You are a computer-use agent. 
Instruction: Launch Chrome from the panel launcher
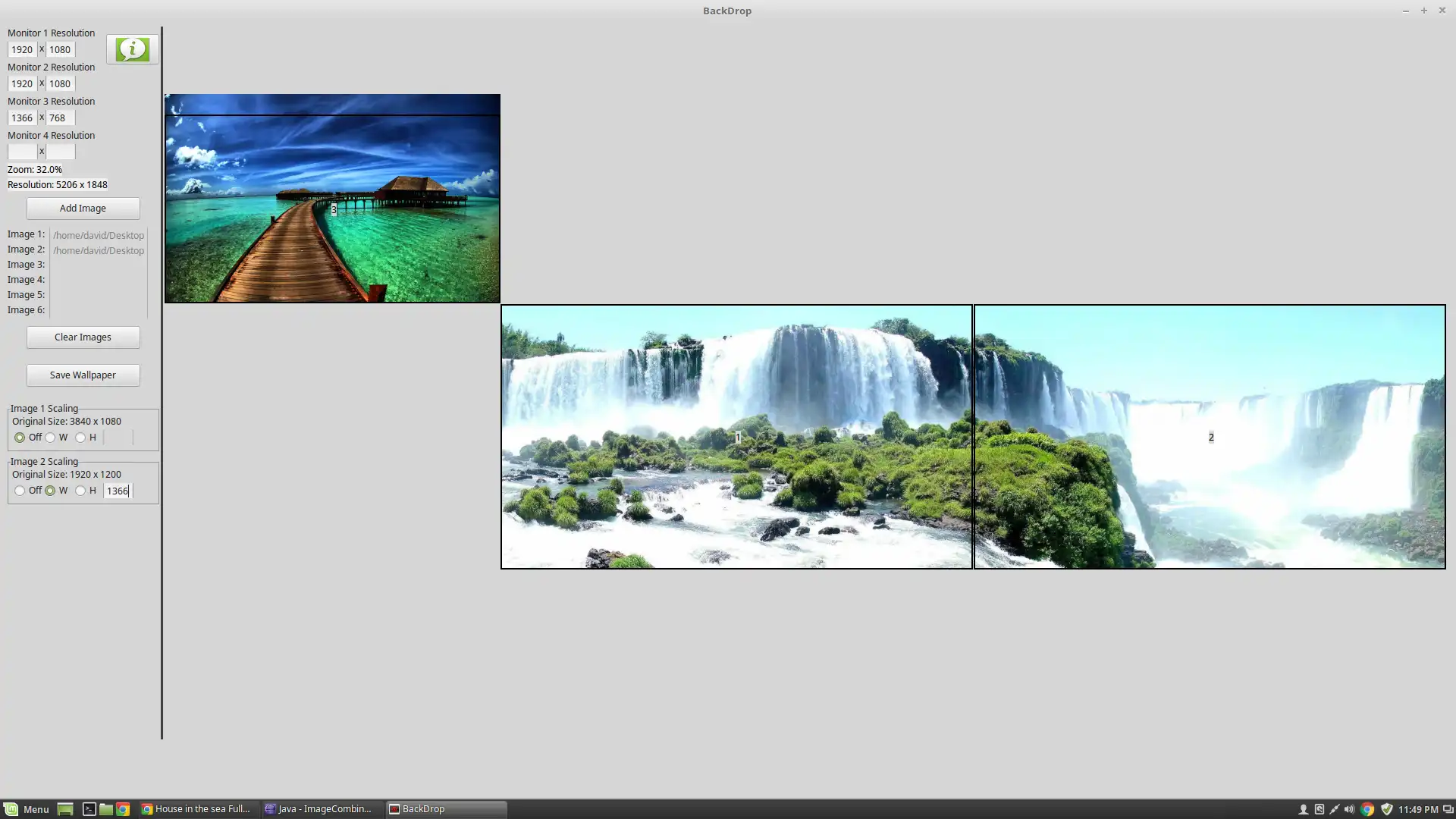point(123,809)
